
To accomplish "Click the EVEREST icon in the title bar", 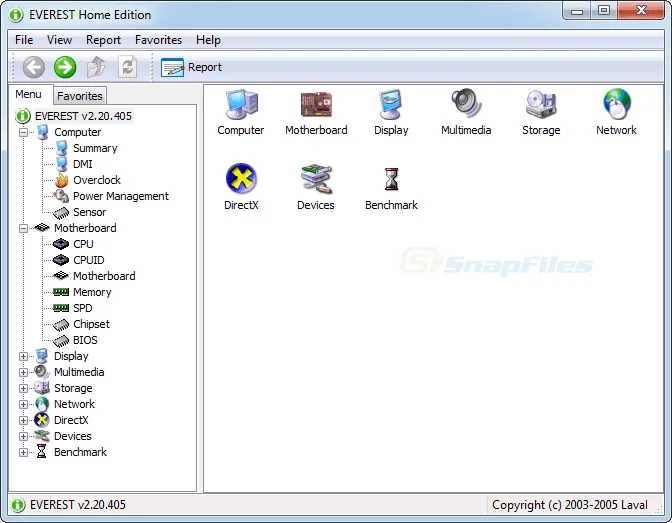I will tap(16, 15).
